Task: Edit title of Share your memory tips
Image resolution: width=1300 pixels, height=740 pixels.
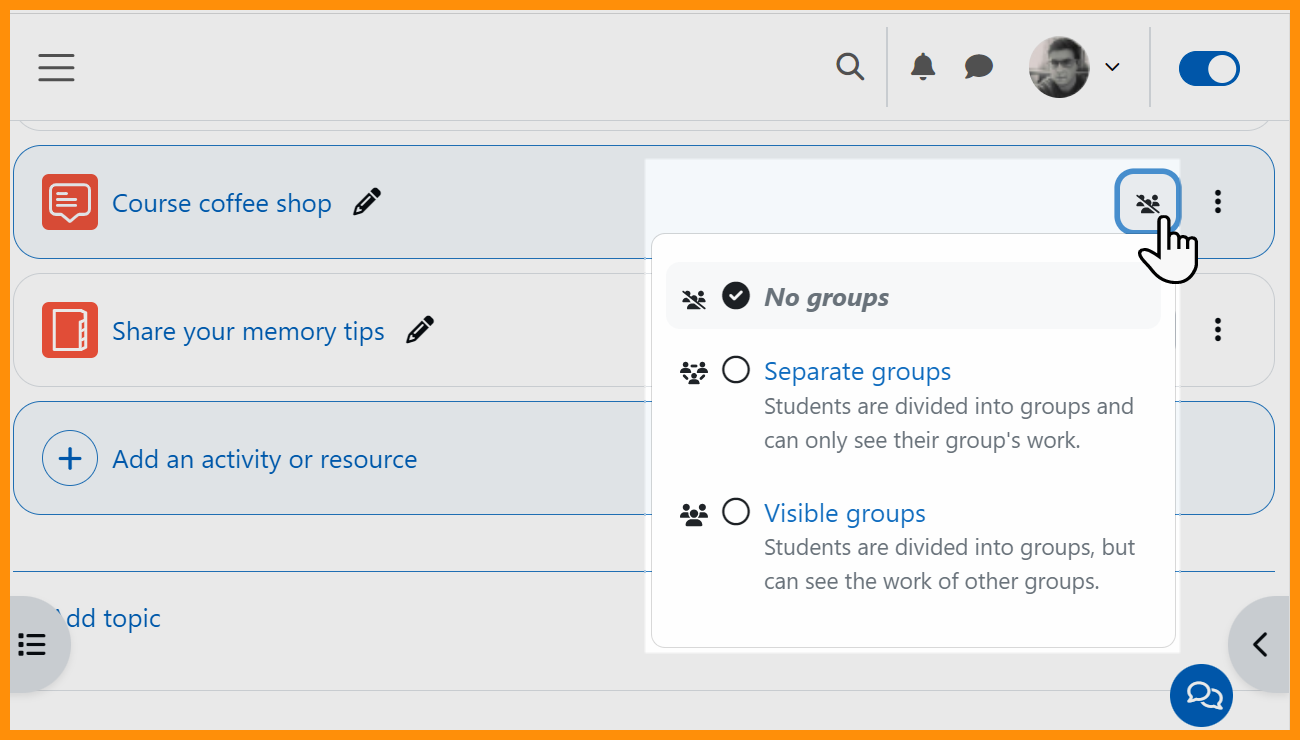Action: click(x=420, y=330)
